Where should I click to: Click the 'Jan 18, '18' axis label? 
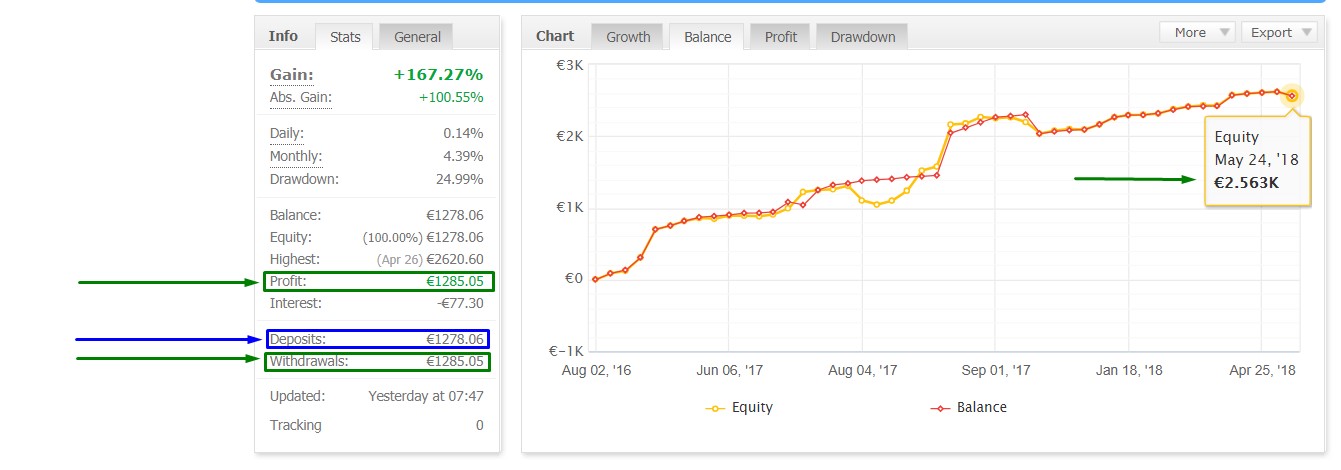coord(1129,371)
